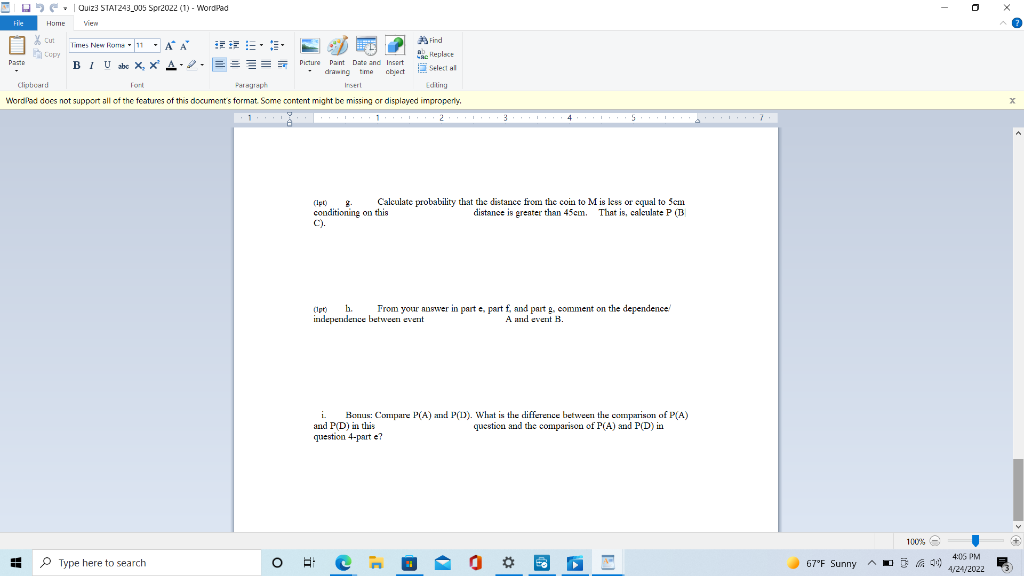
Task: Open the font size dropdown
Action: tap(154, 44)
